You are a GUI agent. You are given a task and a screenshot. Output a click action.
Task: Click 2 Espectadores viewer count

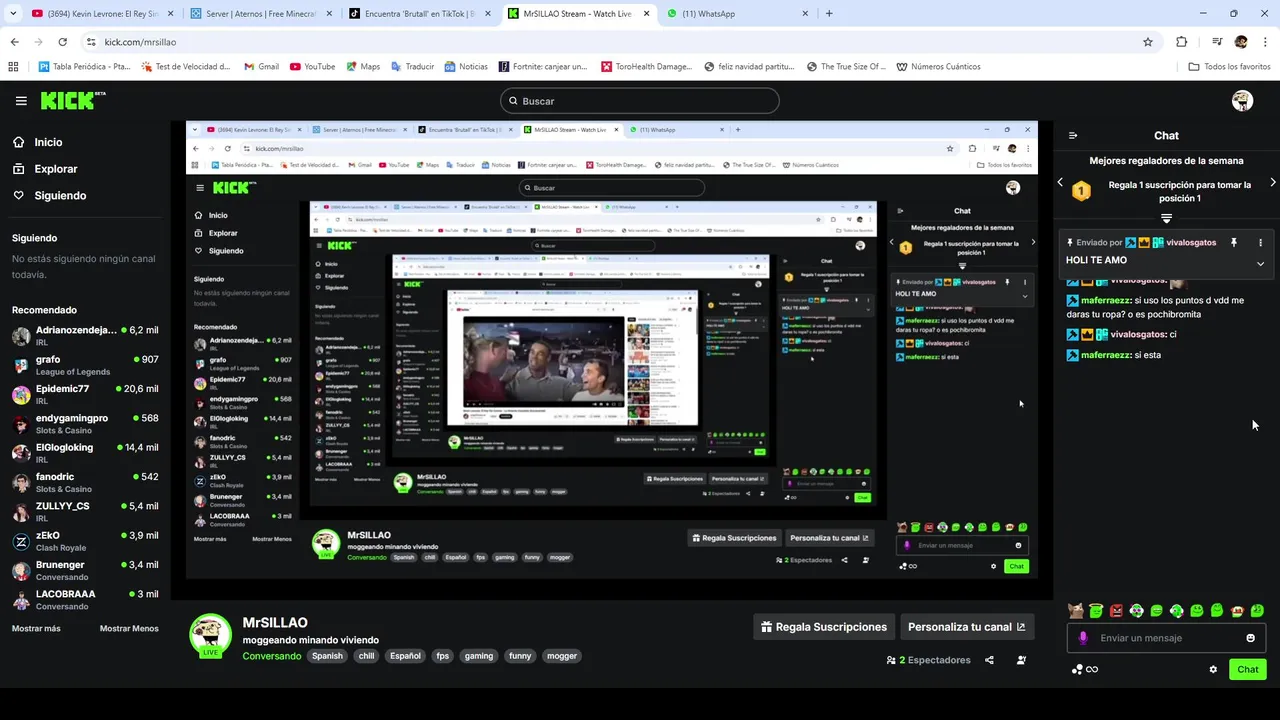tap(928, 660)
